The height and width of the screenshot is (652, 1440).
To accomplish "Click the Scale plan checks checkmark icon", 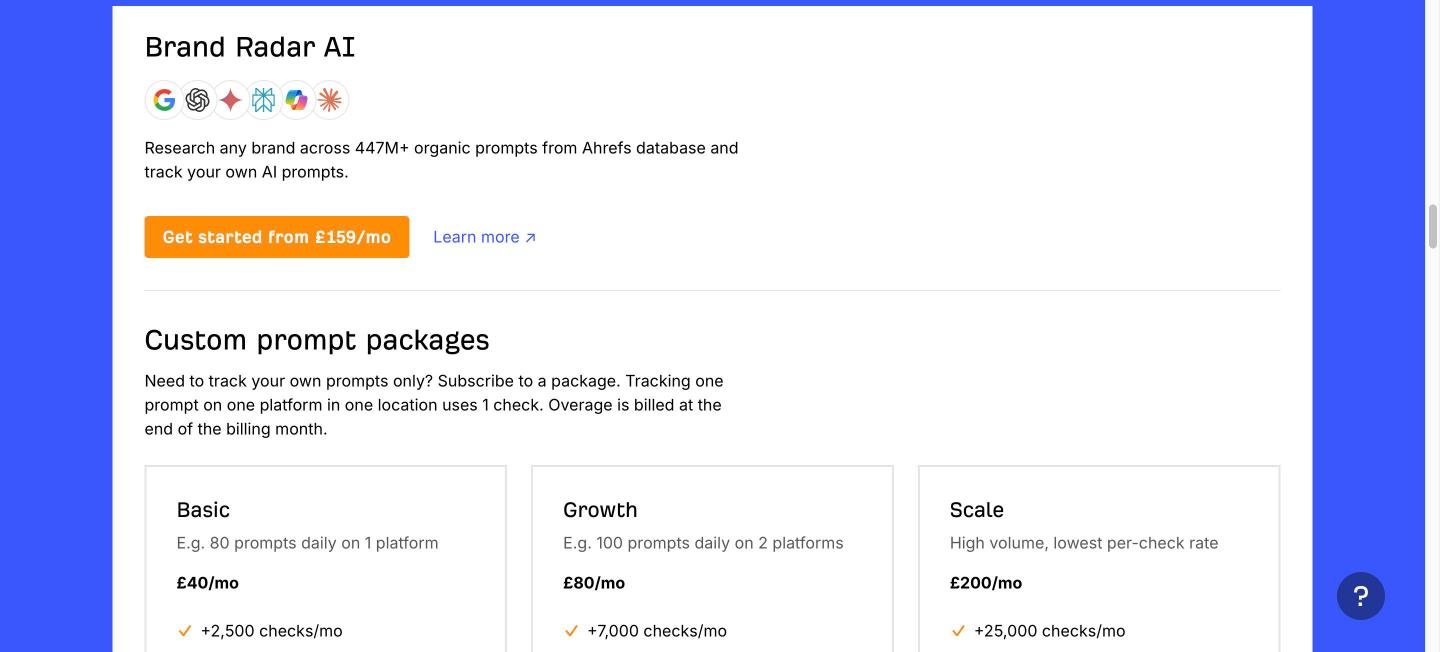I will click(958, 631).
